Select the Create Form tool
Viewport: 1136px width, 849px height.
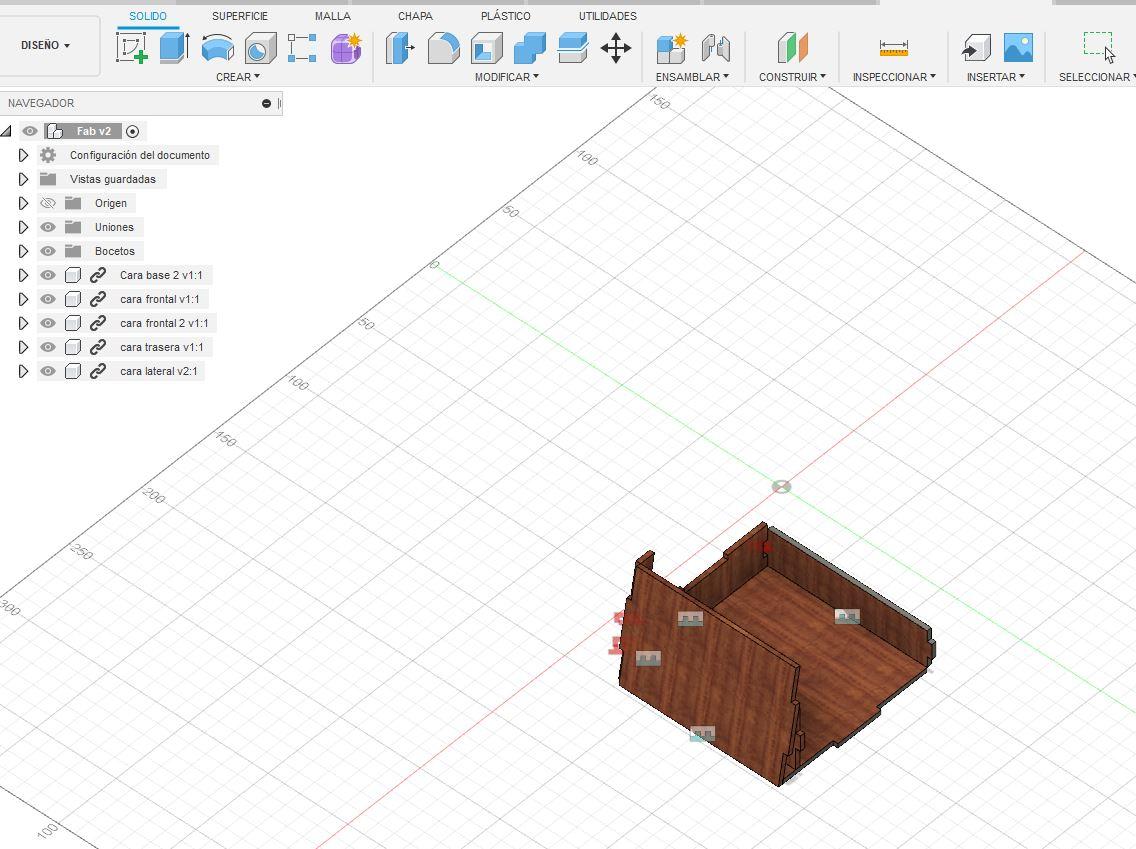346,48
